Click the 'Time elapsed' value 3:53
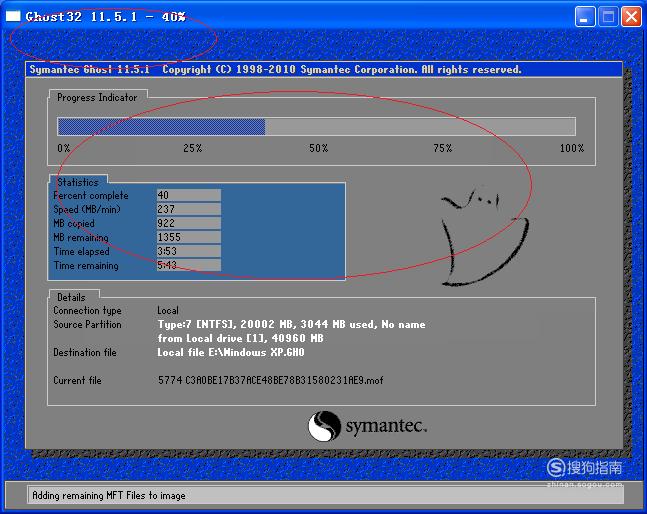Viewport: 647px width, 514px height. point(189,251)
